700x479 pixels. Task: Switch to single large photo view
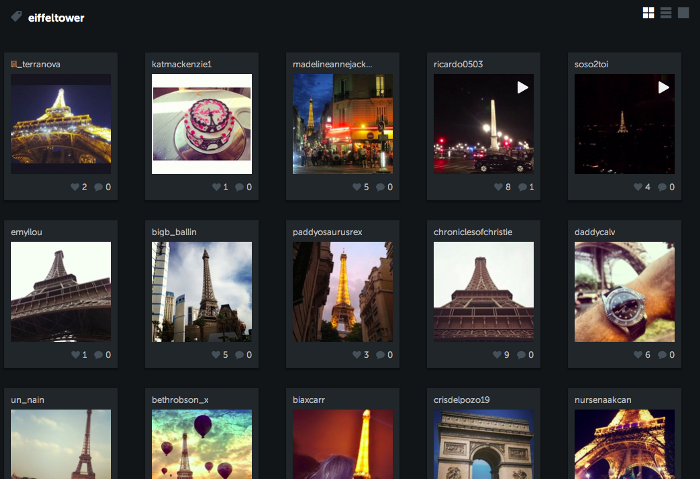[x=683, y=13]
